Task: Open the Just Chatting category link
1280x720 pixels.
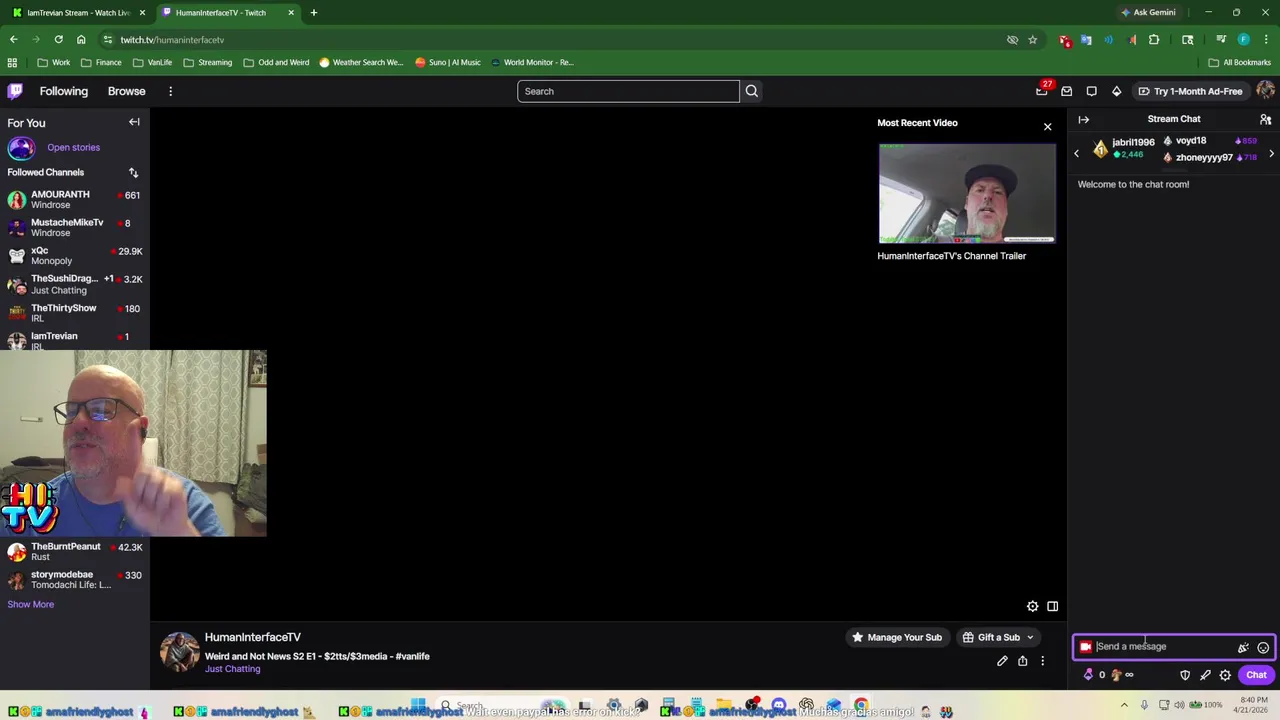Action: coord(232,669)
